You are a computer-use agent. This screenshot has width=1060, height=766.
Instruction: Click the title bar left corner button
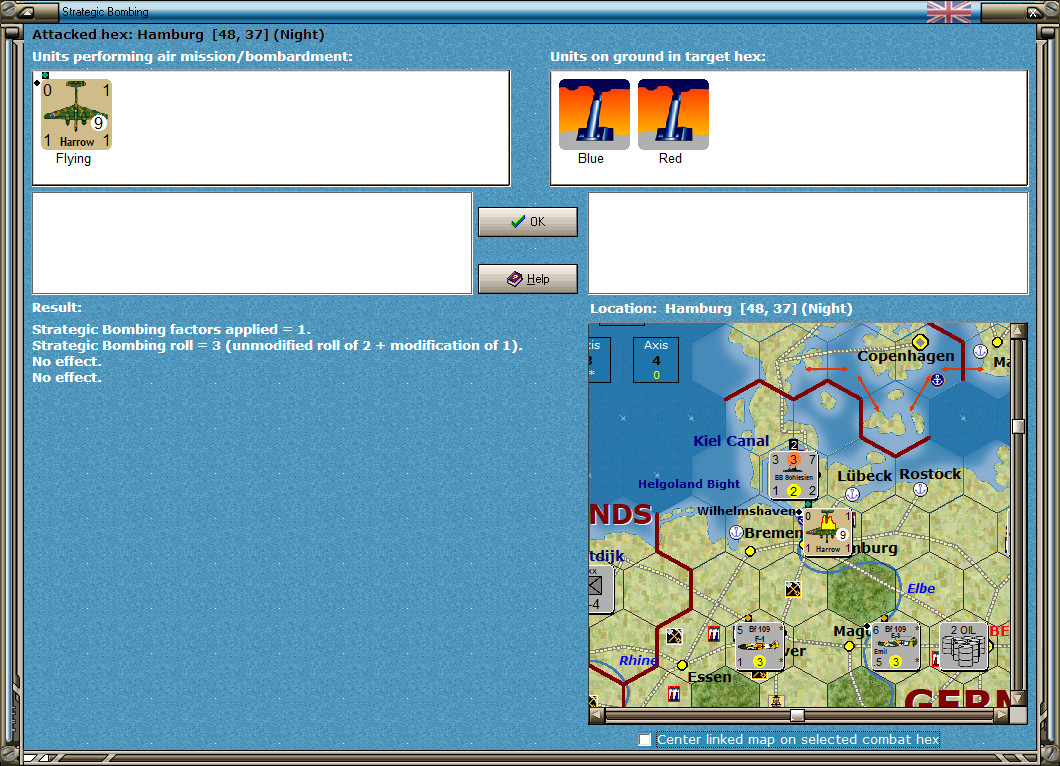click(26, 11)
